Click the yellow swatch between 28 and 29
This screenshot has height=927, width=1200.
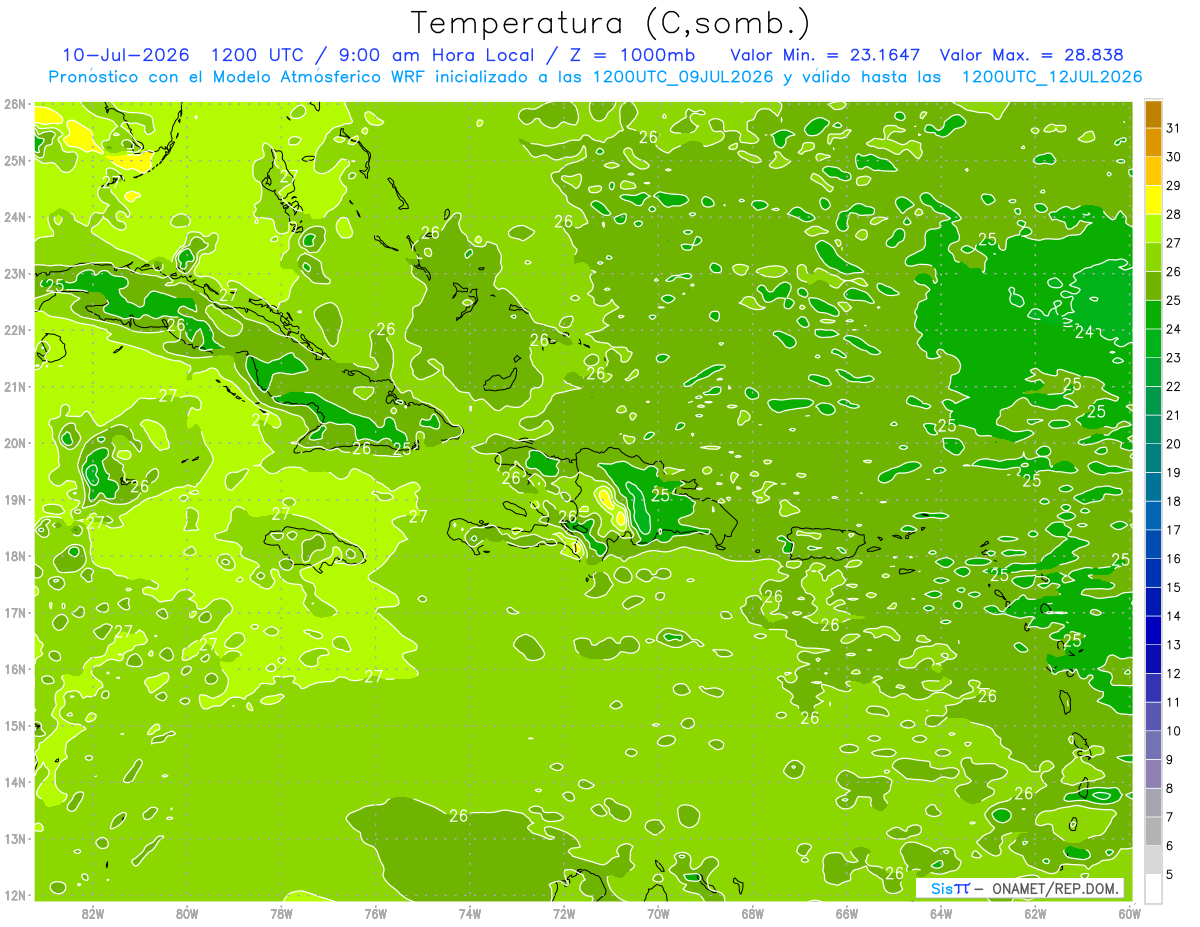pos(1153,200)
